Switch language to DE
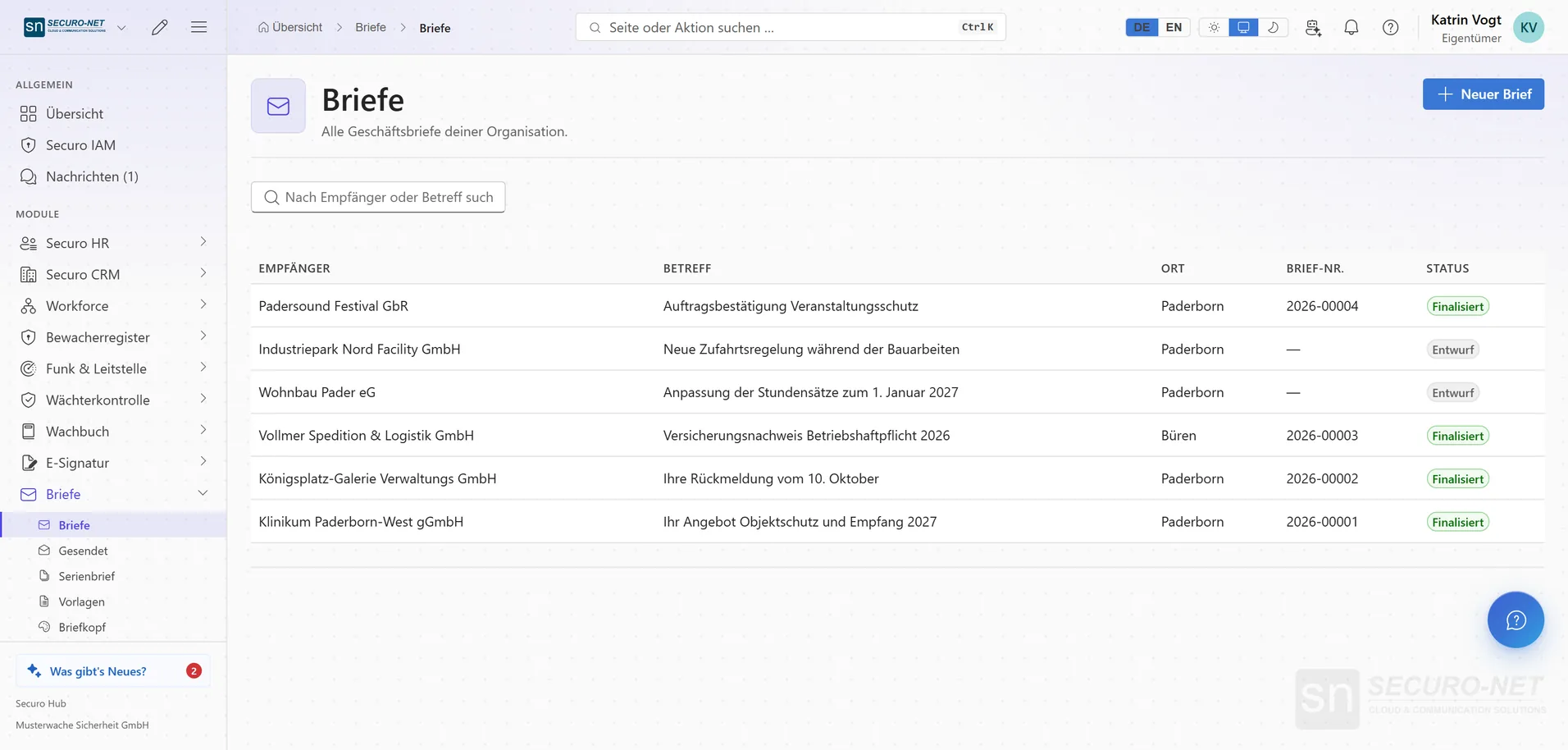1568x750 pixels. coord(1142,27)
